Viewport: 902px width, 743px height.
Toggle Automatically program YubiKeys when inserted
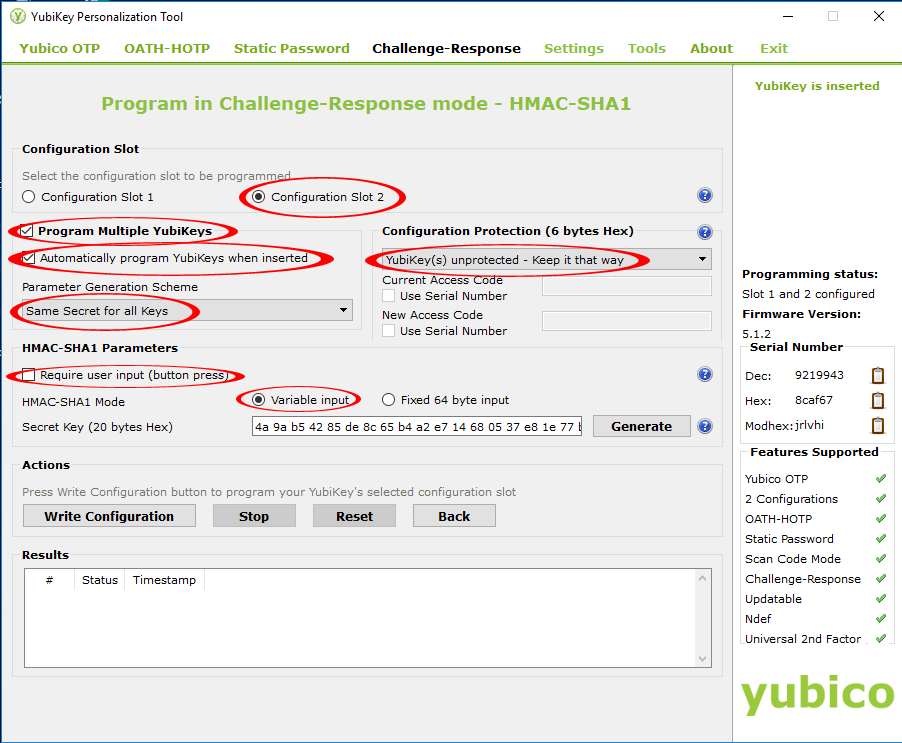28,258
